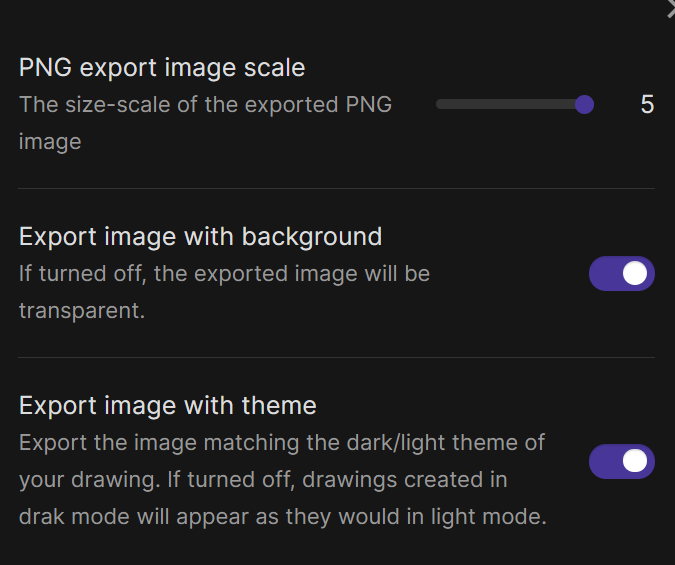Click the divider line below PNG export scale section

[336, 188]
